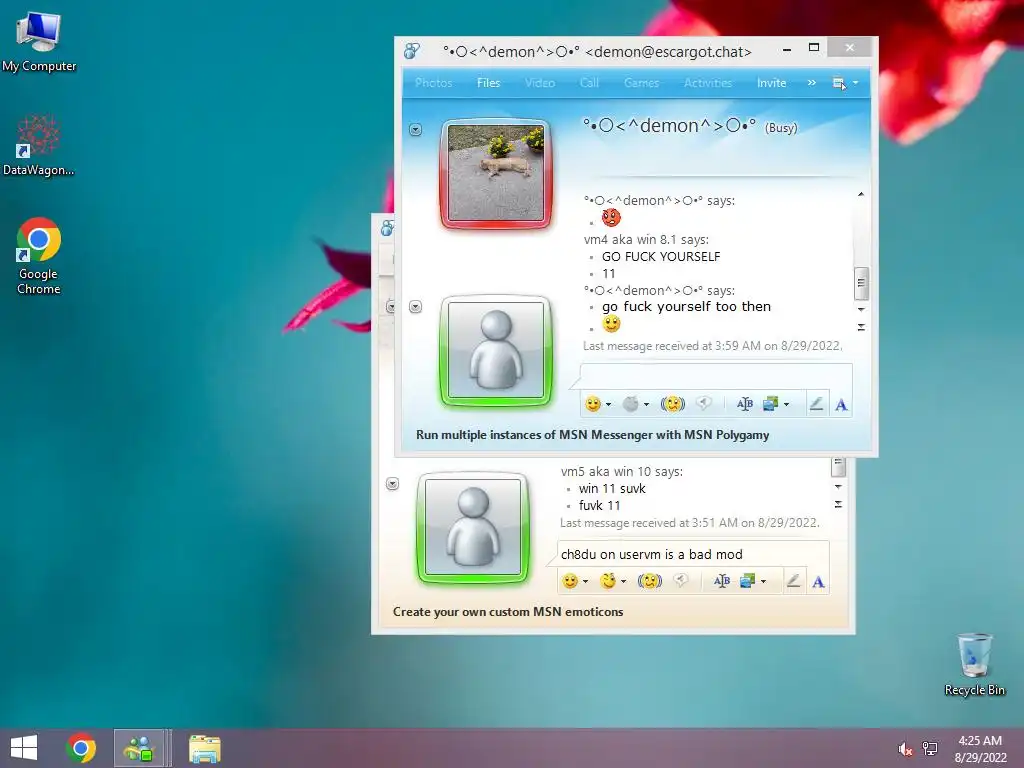This screenshot has height=768, width=1024.
Task: Expand the winks dropdown arrow in the demon chat
Action: click(x=647, y=405)
